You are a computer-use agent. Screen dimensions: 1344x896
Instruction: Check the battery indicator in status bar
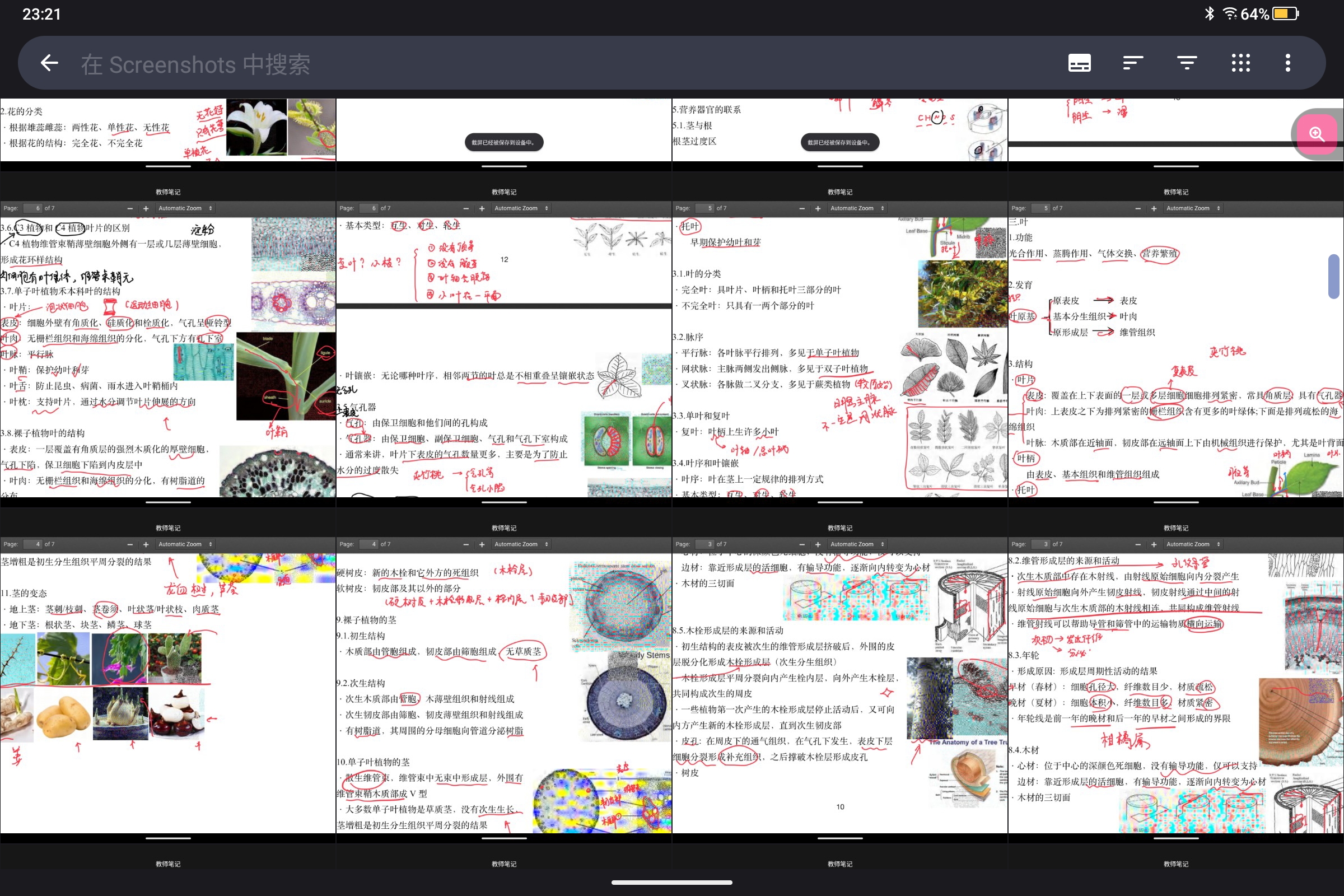point(1285,13)
